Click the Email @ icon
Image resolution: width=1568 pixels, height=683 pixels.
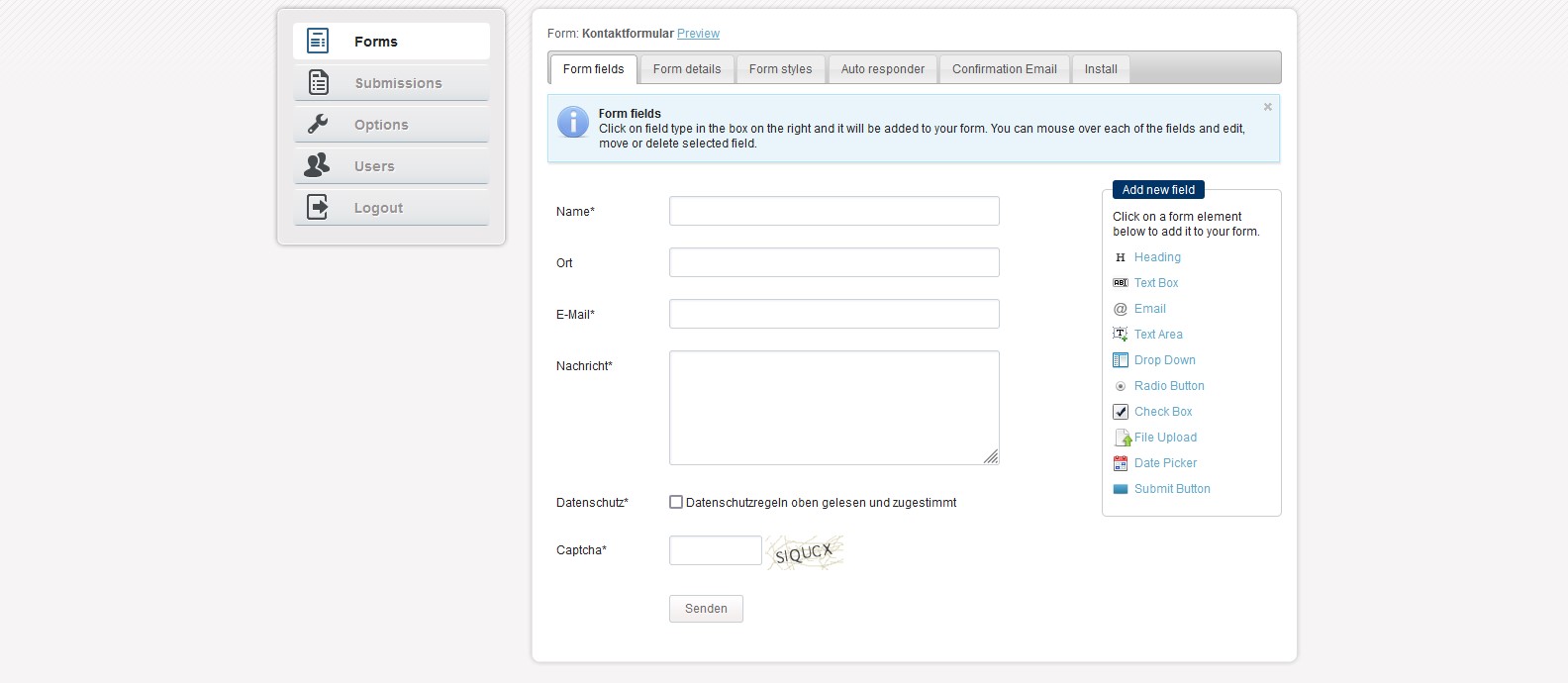coord(1121,309)
